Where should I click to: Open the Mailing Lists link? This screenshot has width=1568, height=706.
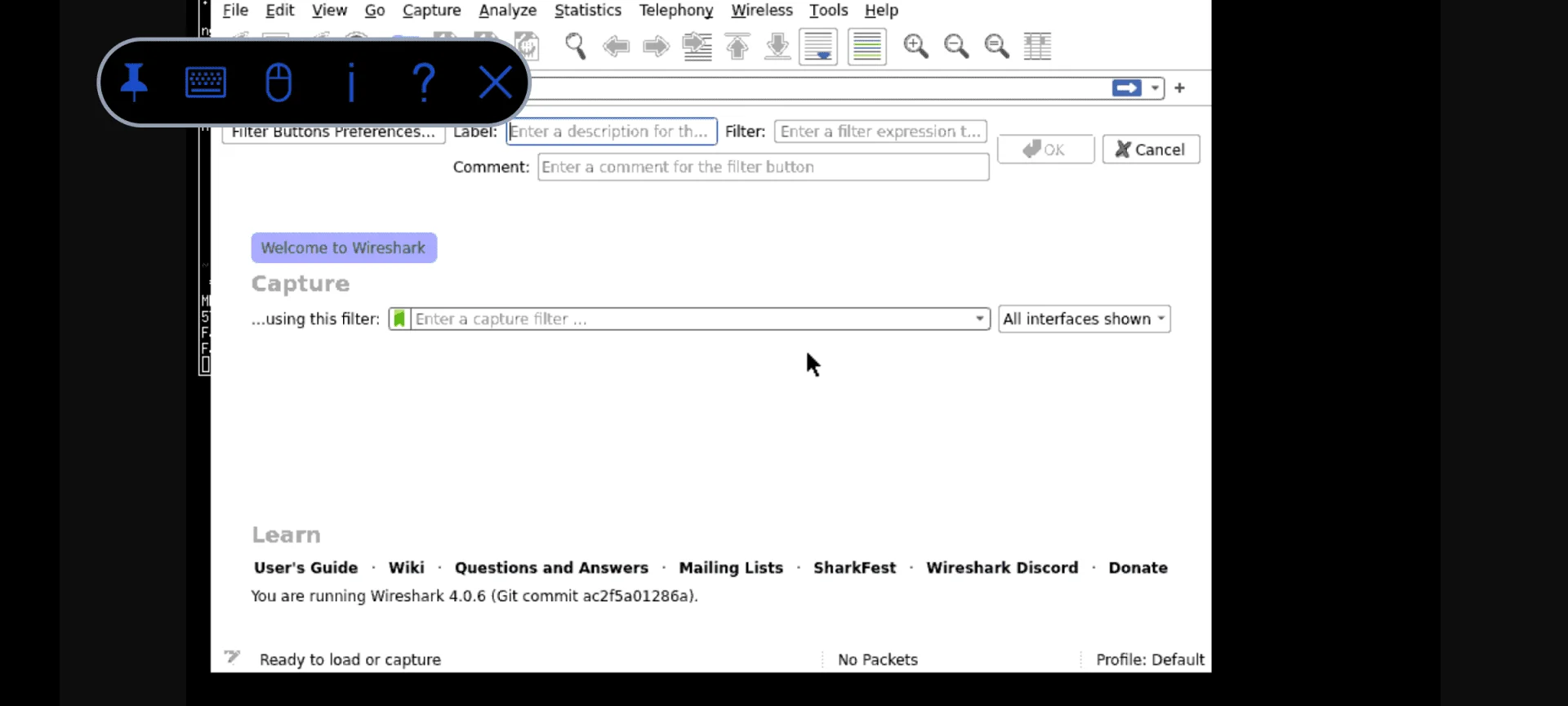click(x=731, y=567)
